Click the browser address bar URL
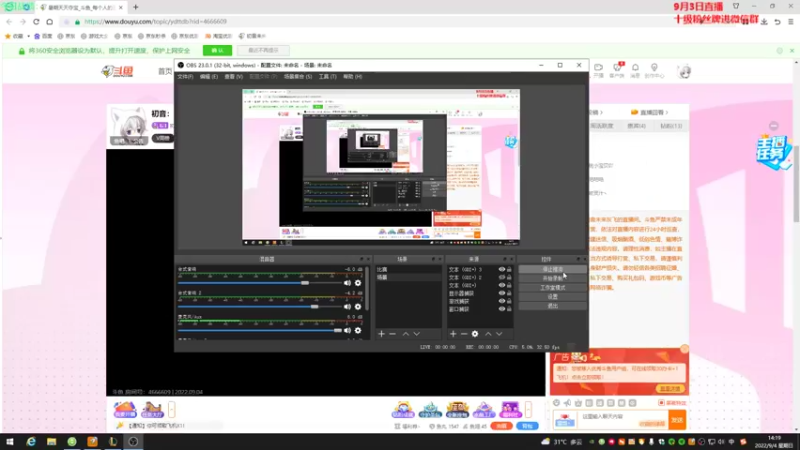800x450 pixels. click(155, 21)
